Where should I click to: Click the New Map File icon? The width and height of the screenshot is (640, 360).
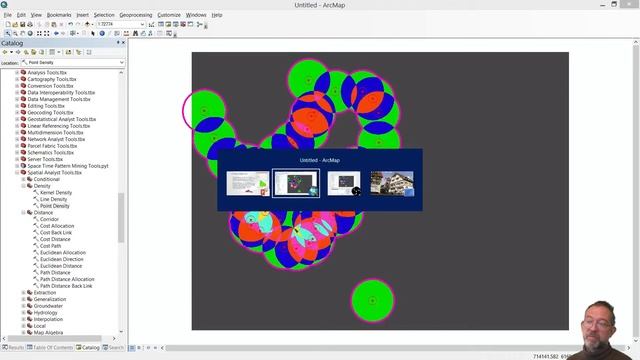coord(8,24)
